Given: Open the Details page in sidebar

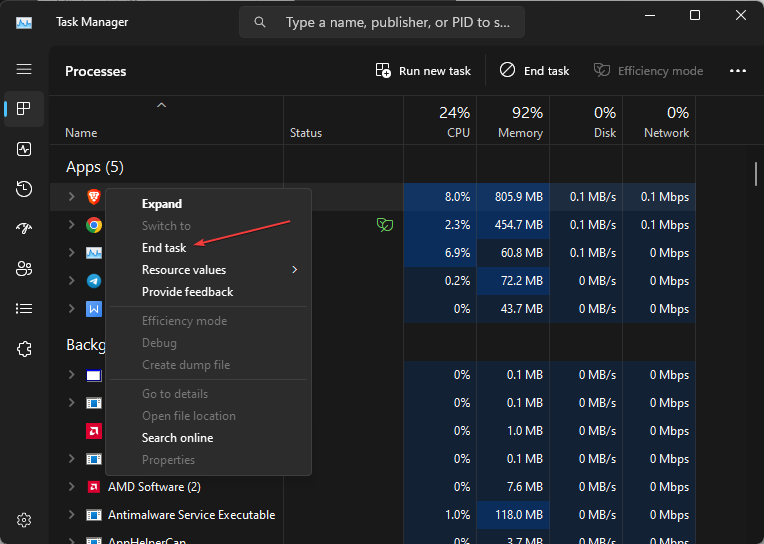Looking at the screenshot, I should [x=24, y=309].
